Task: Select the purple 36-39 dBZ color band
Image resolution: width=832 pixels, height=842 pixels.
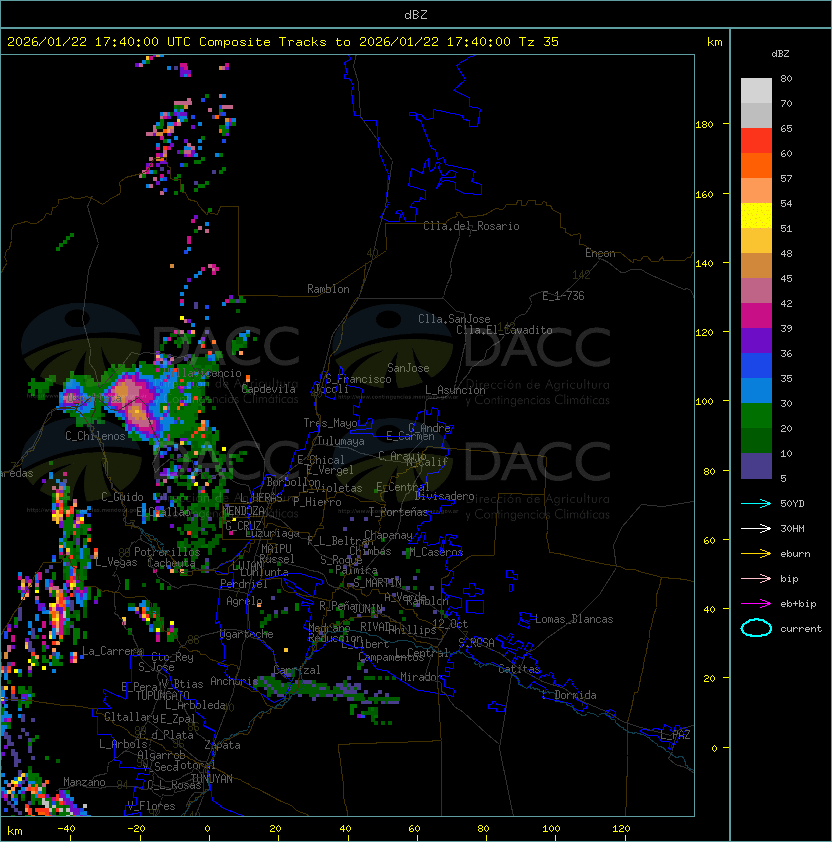Action: pos(756,341)
